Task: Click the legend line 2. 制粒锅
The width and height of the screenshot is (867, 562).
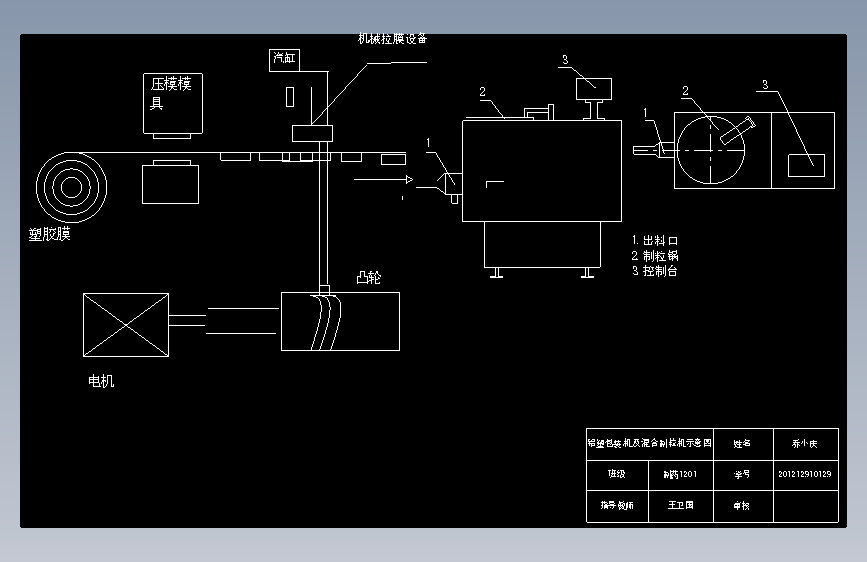Action: coord(655,256)
